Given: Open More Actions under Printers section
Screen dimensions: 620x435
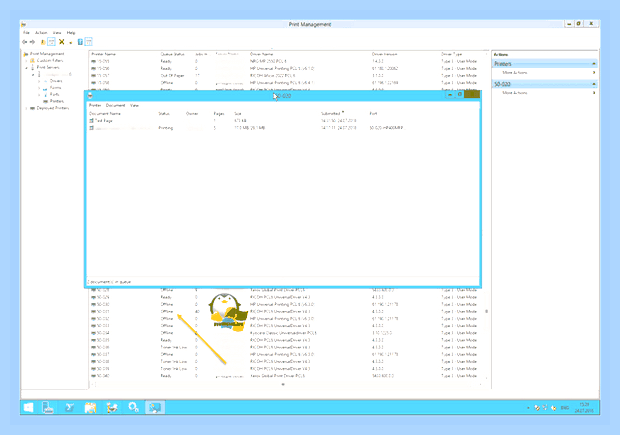Looking at the screenshot, I should 514,73.
